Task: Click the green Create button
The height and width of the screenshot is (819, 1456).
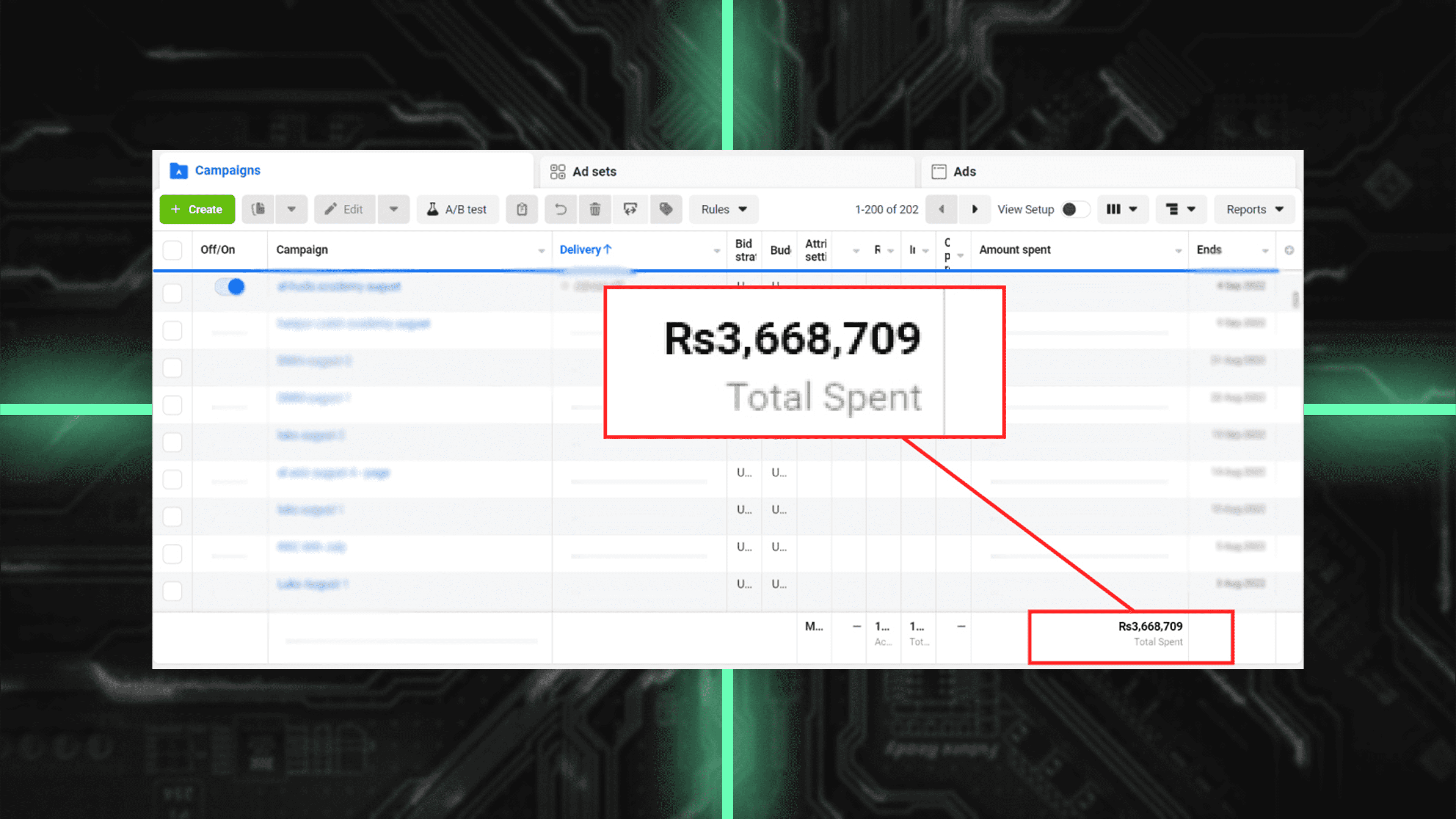Action: 197,209
